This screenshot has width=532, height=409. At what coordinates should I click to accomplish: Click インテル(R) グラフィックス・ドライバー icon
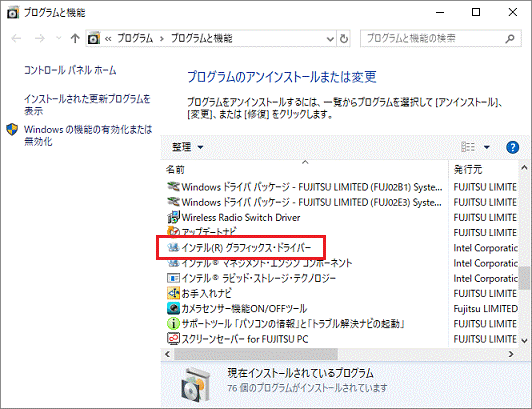tap(173, 247)
